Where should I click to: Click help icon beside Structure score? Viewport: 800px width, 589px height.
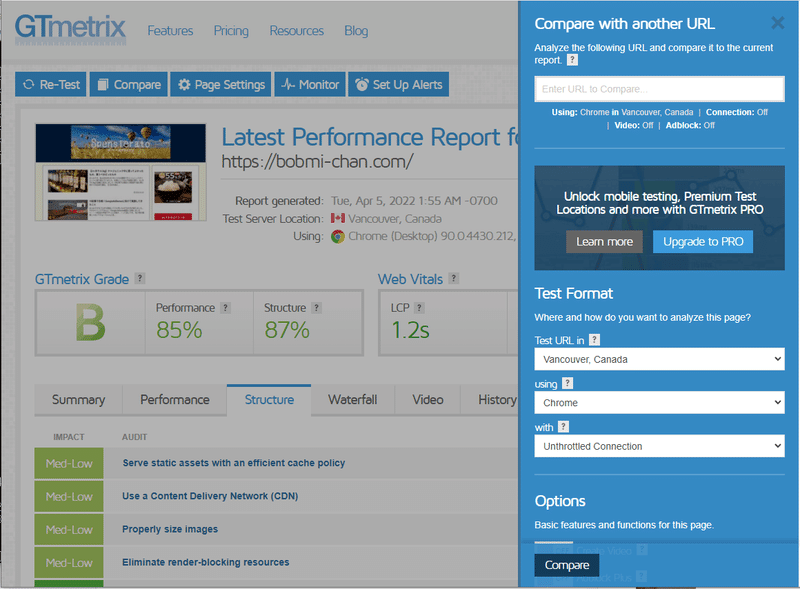(x=316, y=308)
